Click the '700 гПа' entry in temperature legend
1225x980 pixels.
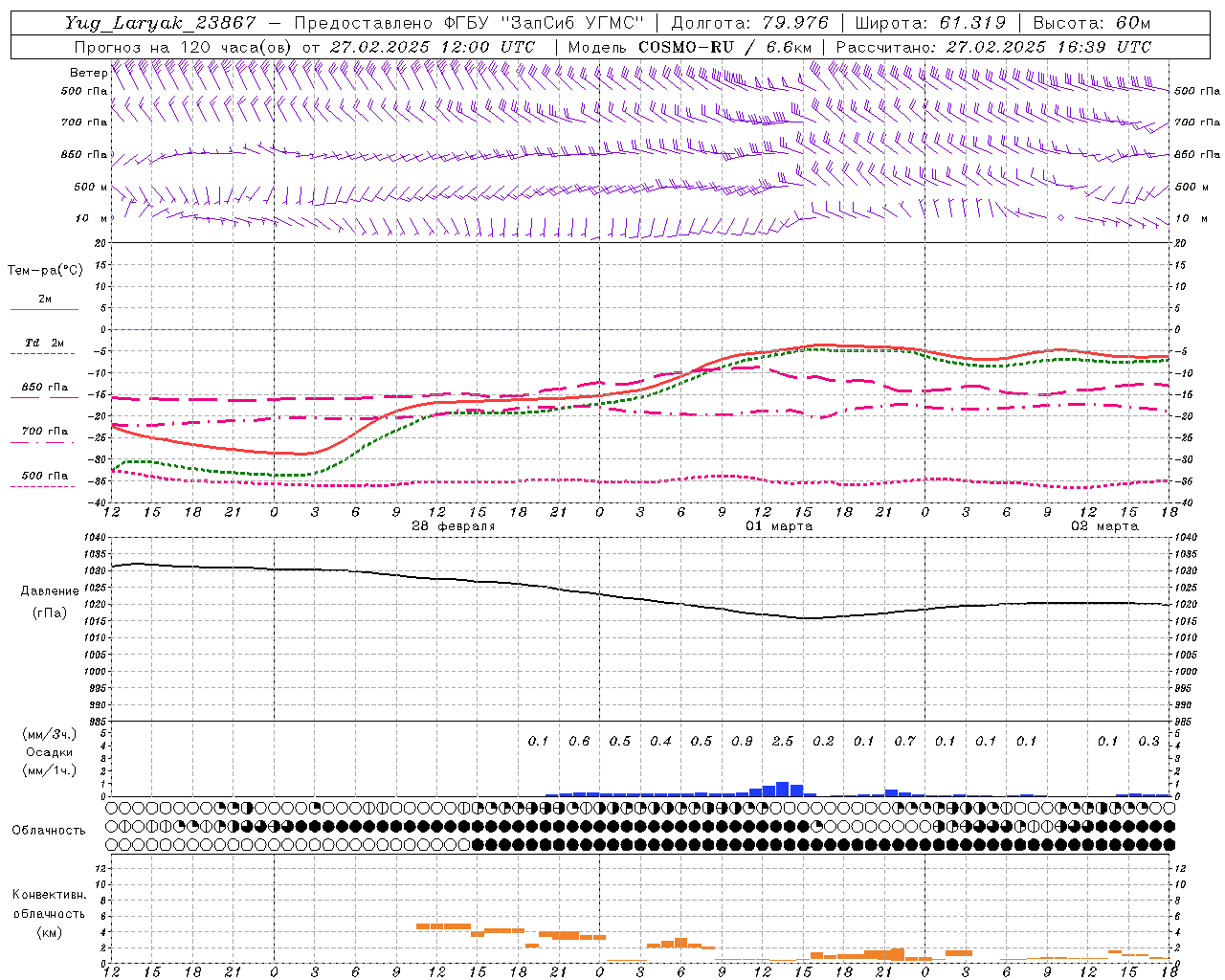tap(45, 432)
